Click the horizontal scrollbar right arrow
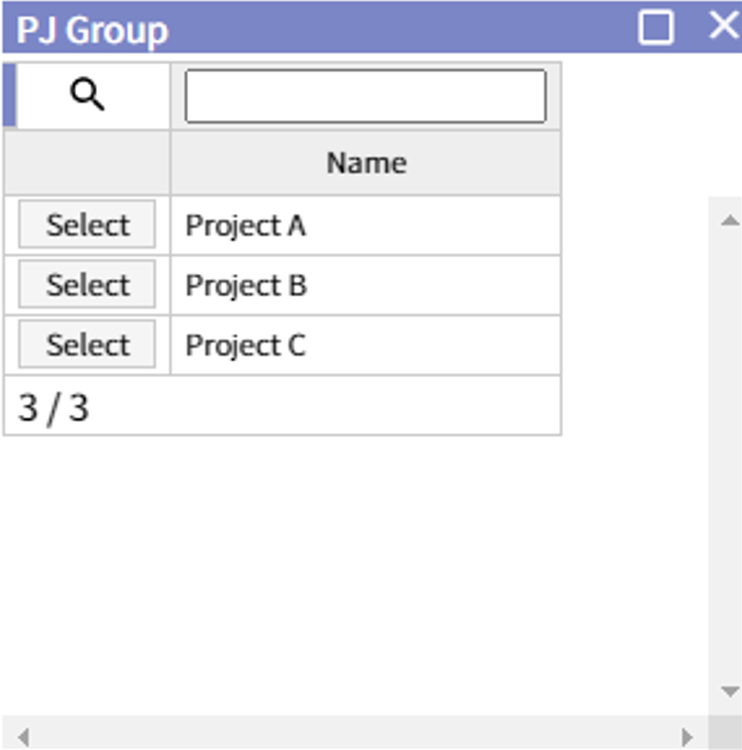Image resolution: width=742 pixels, height=750 pixels. (x=687, y=737)
